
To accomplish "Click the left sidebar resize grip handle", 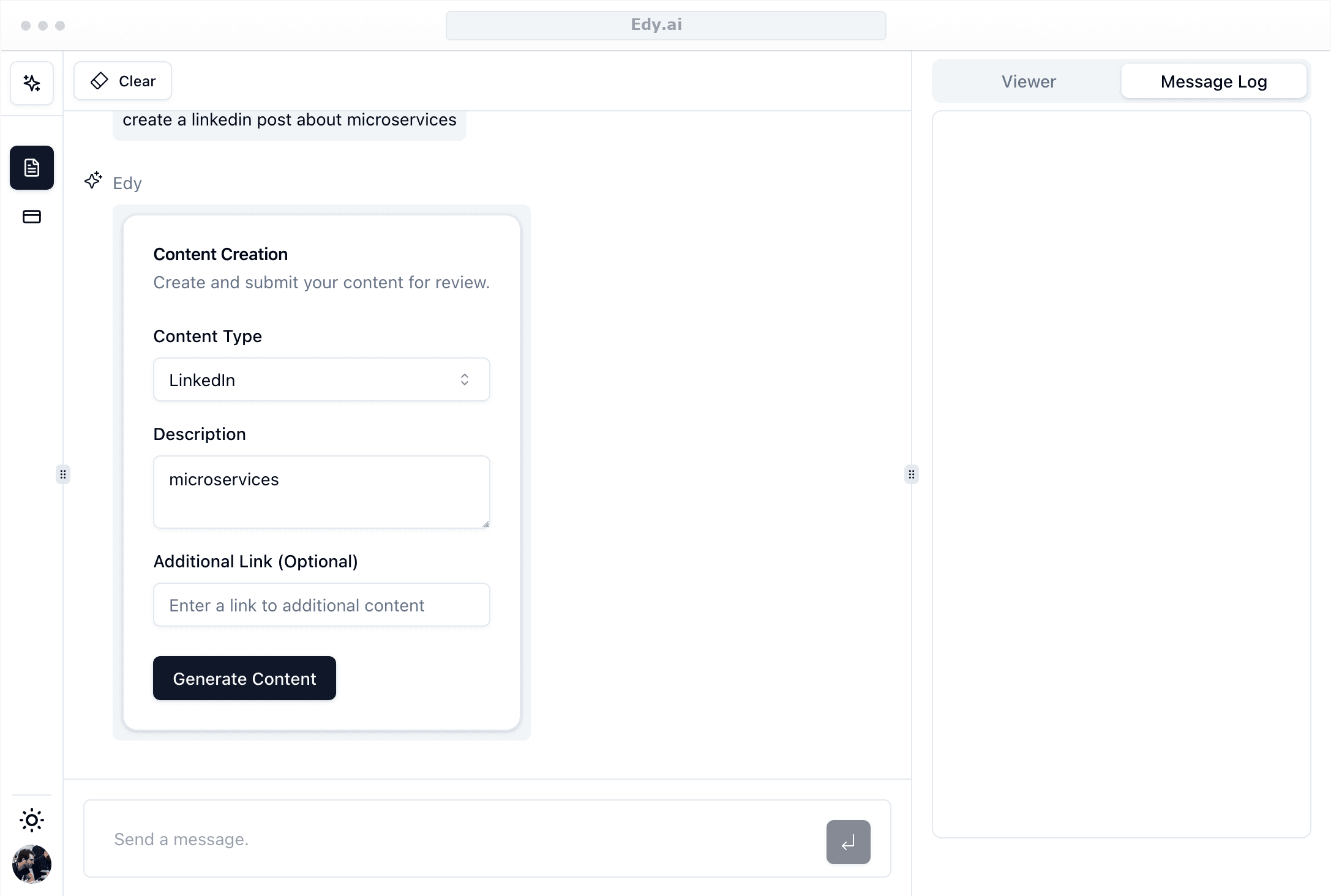I will point(63,474).
